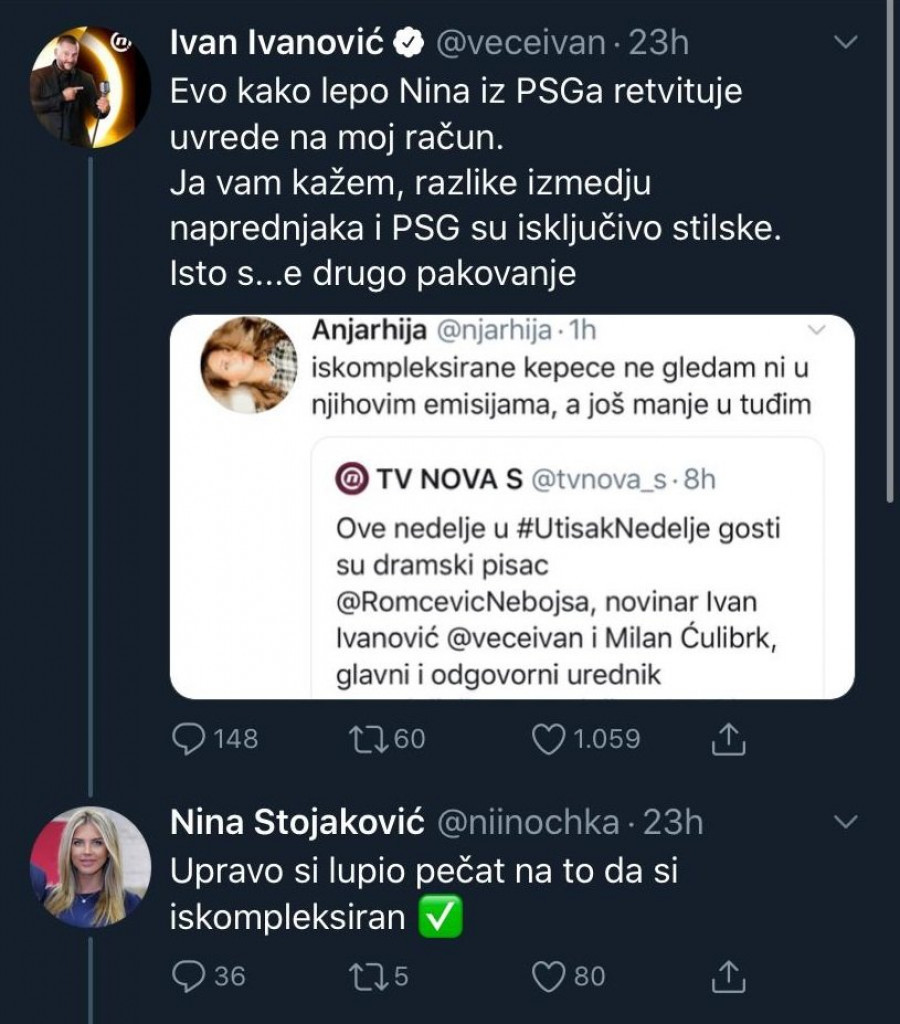The image size is (900, 1024).
Task: Reply to Ivan Ivanović's tweet
Action: (x=189, y=739)
